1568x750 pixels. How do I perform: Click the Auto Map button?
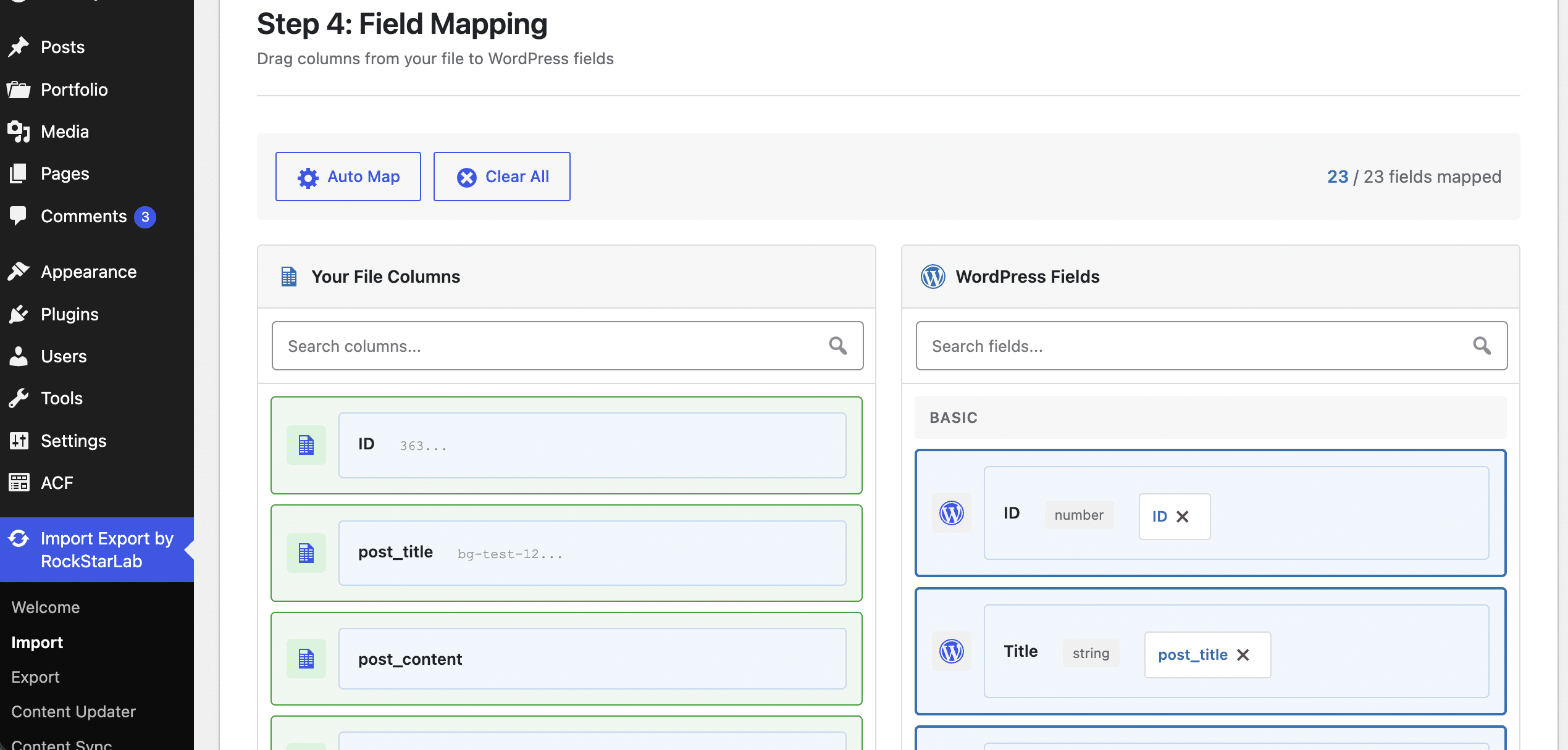(348, 177)
